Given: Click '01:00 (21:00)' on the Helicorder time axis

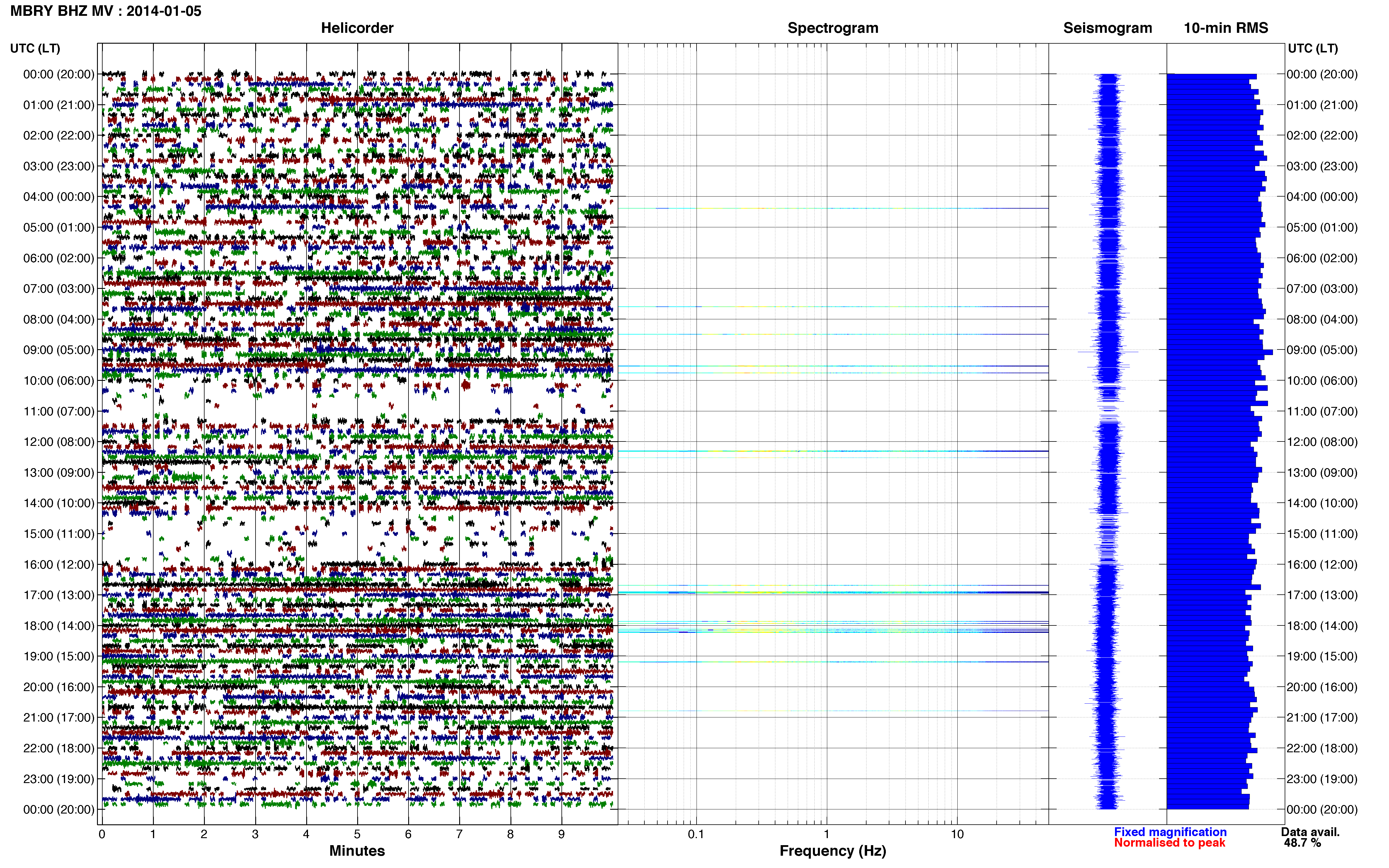Looking at the screenshot, I should pyautogui.click(x=59, y=105).
